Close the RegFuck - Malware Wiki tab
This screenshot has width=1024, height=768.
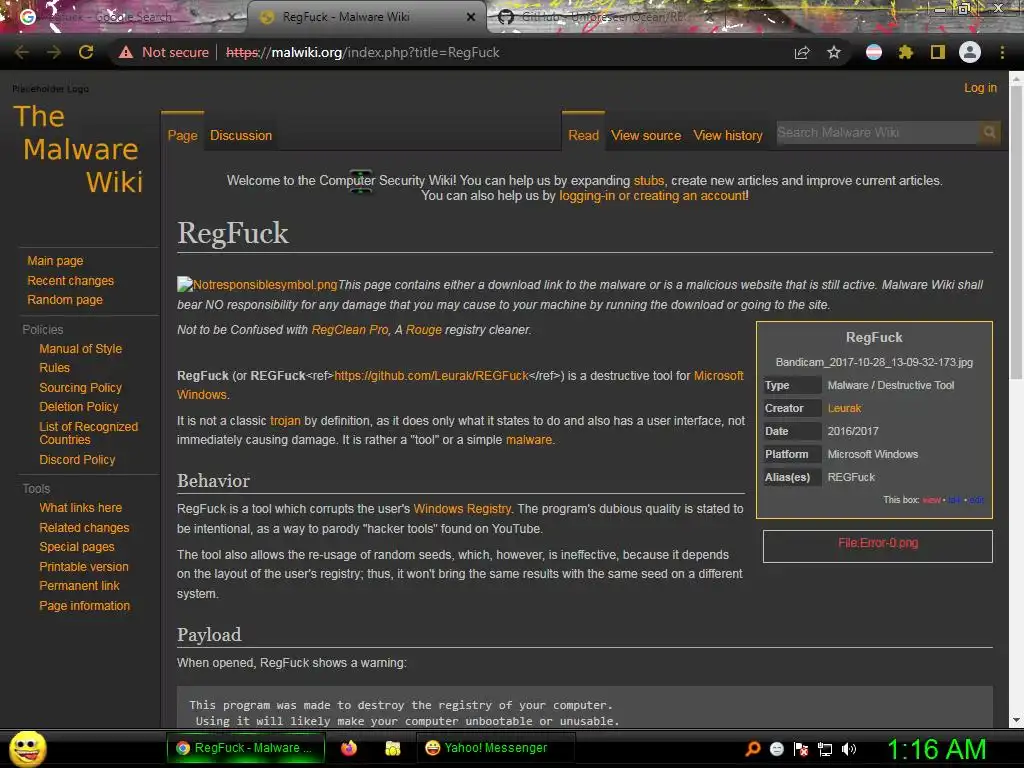click(471, 17)
